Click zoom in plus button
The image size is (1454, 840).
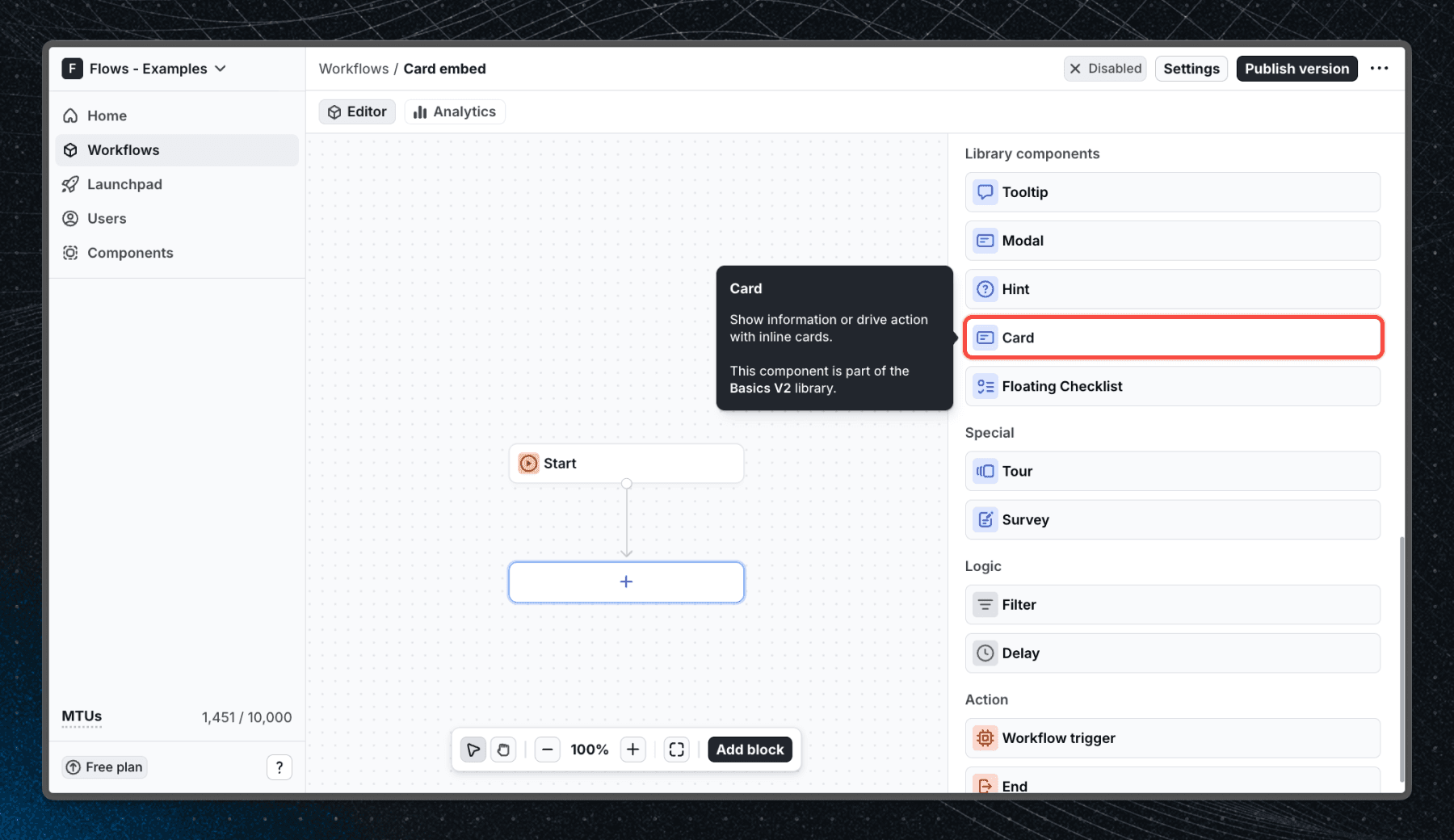[632, 750]
